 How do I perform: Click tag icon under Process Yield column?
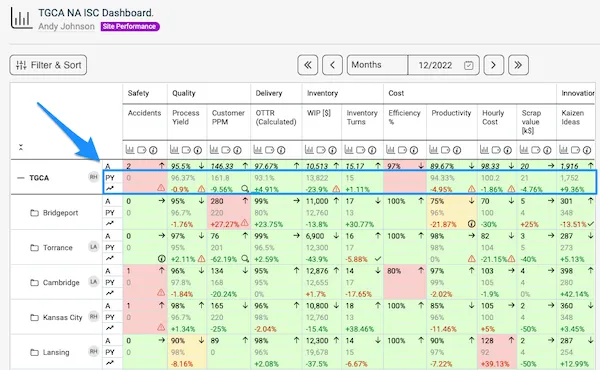point(186,150)
